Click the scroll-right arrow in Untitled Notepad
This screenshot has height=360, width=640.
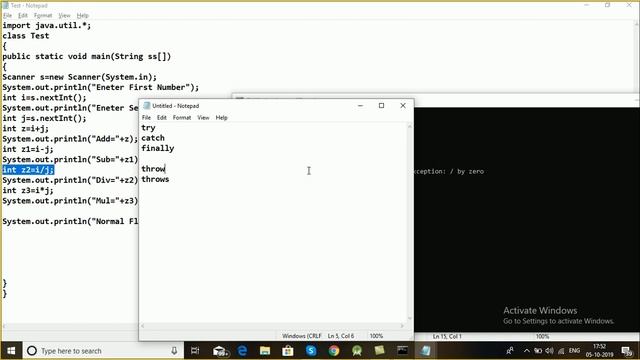coord(402,326)
